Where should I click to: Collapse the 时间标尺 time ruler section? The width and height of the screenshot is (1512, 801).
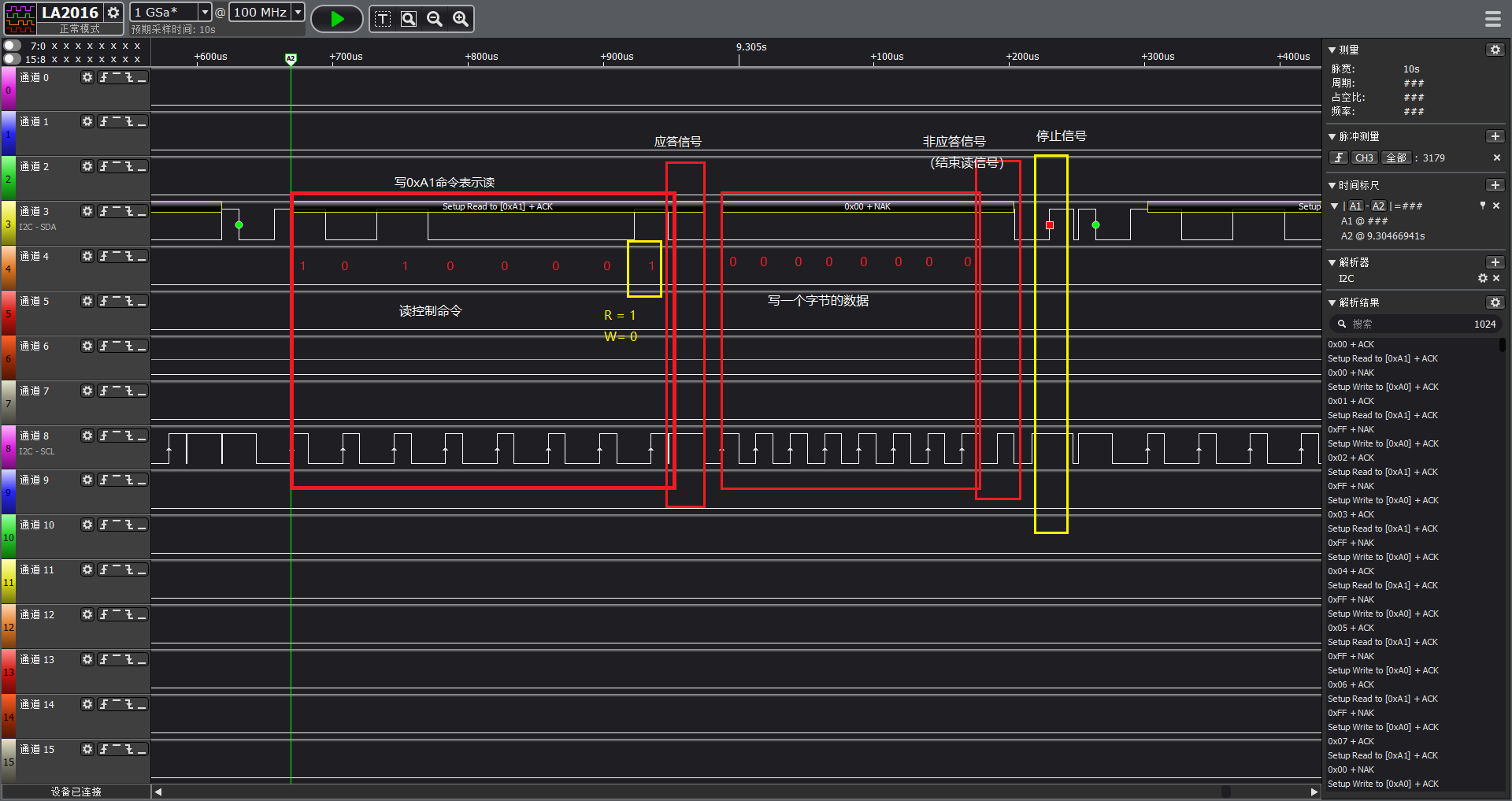pos(1332,185)
